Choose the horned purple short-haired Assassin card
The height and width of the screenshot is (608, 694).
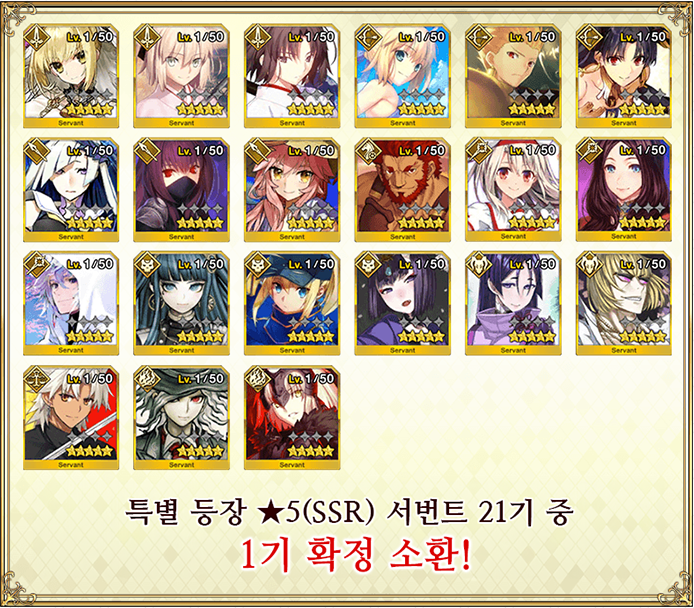(x=402, y=304)
